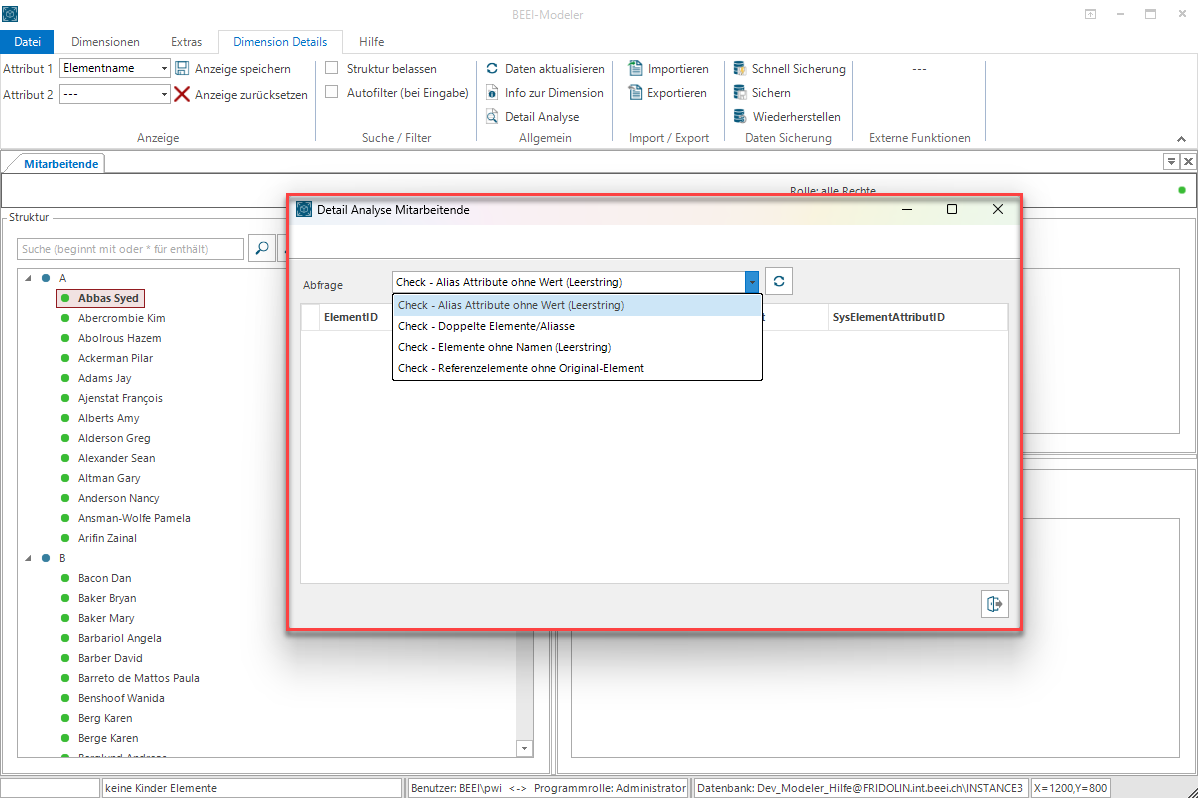Screen dimensions: 1198x798
Task: Select Altman Gary tree item
Action: [x=109, y=478]
